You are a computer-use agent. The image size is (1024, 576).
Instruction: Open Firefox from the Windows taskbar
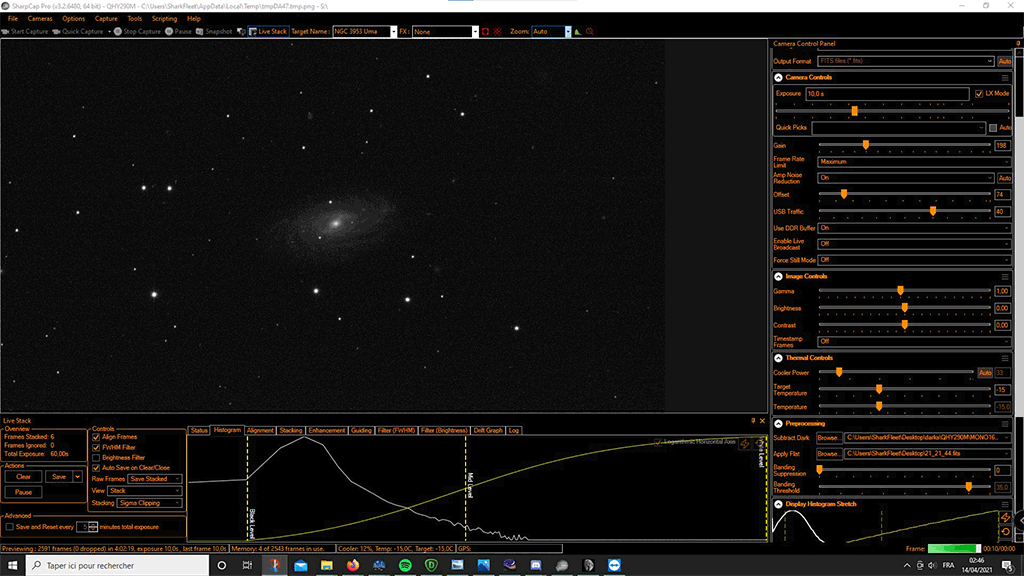click(x=352, y=565)
